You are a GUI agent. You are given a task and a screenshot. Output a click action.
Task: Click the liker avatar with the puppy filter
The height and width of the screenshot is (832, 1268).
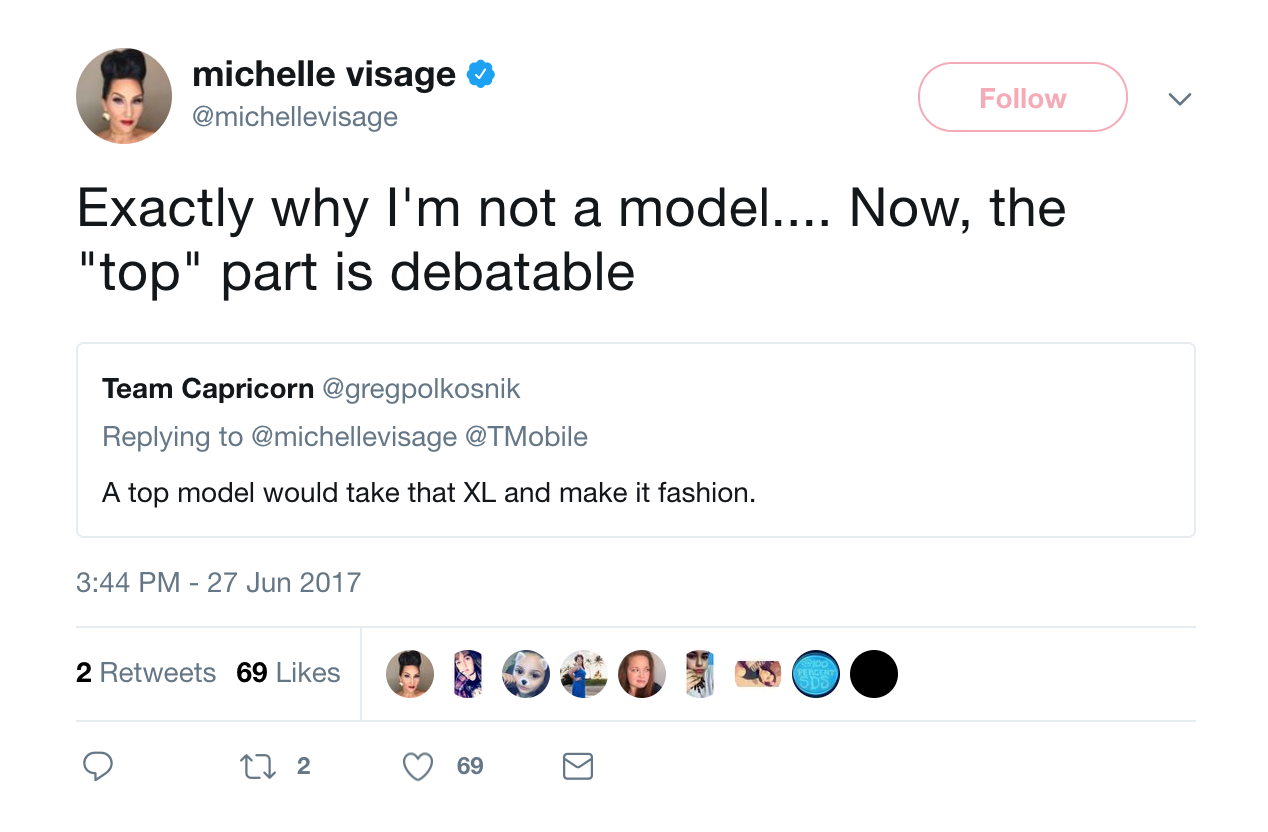(x=525, y=674)
